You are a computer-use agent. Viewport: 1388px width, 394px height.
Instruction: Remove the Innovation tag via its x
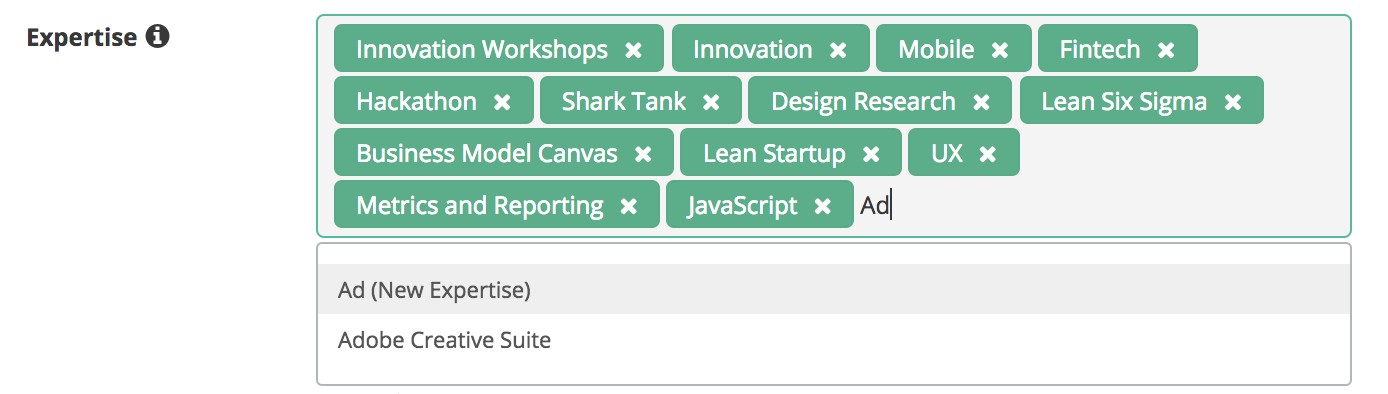point(838,50)
